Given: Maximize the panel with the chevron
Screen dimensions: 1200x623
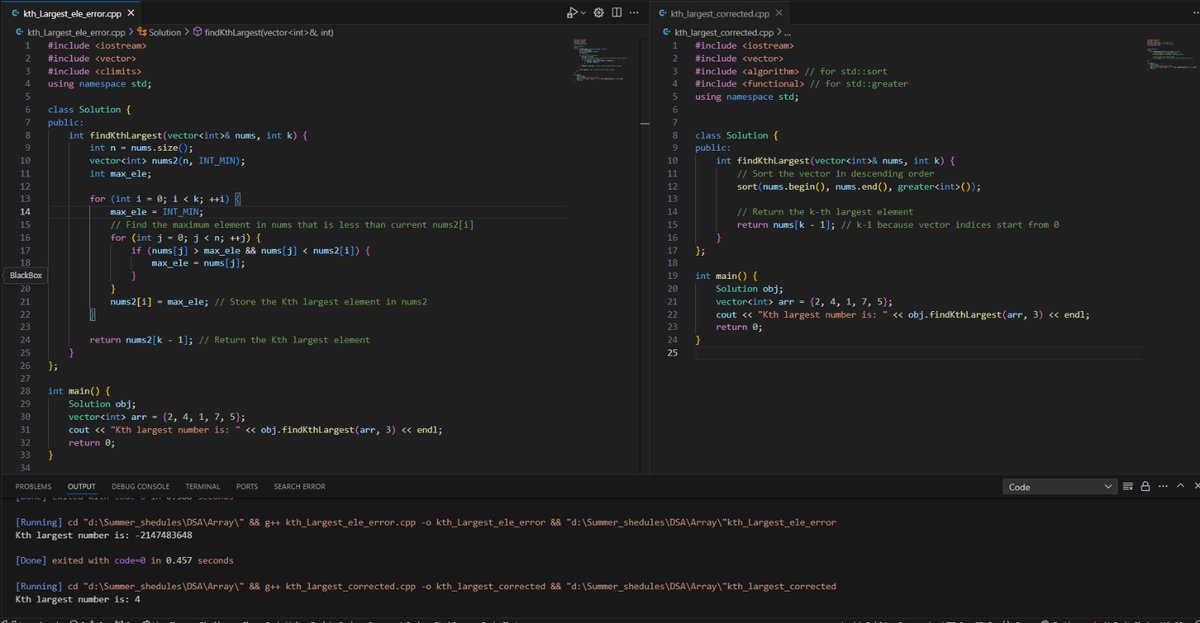Looking at the screenshot, I should click(x=1183, y=486).
